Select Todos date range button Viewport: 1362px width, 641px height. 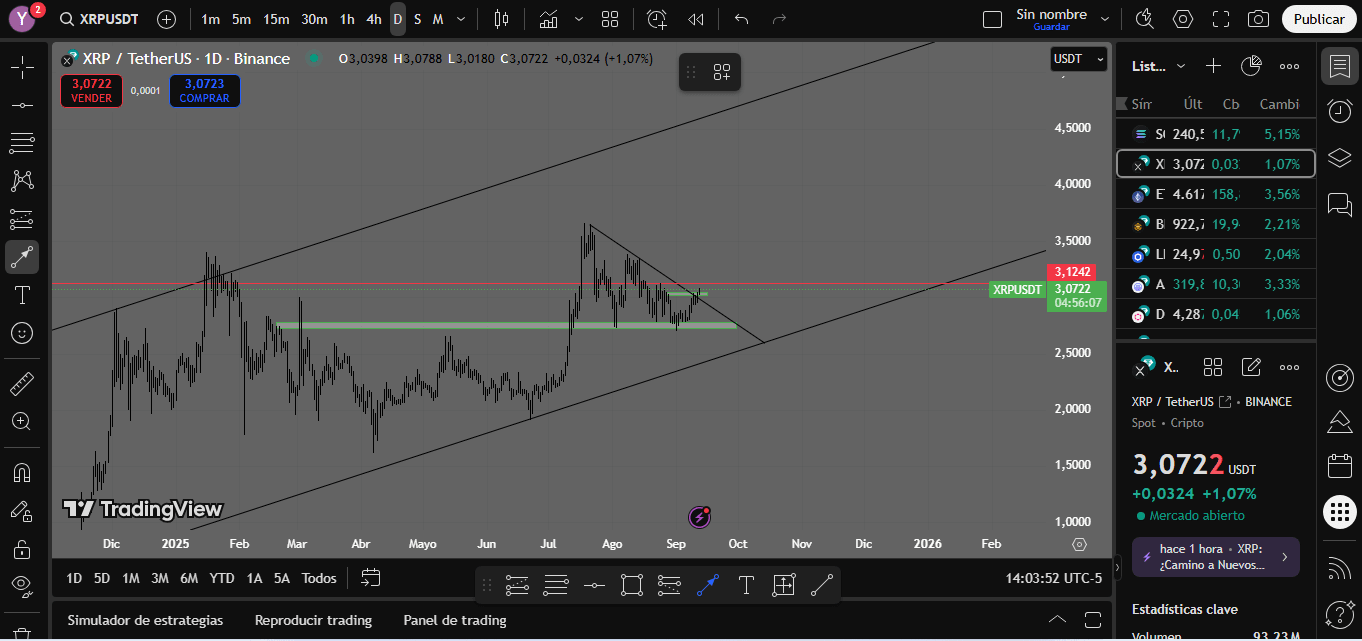coord(319,578)
